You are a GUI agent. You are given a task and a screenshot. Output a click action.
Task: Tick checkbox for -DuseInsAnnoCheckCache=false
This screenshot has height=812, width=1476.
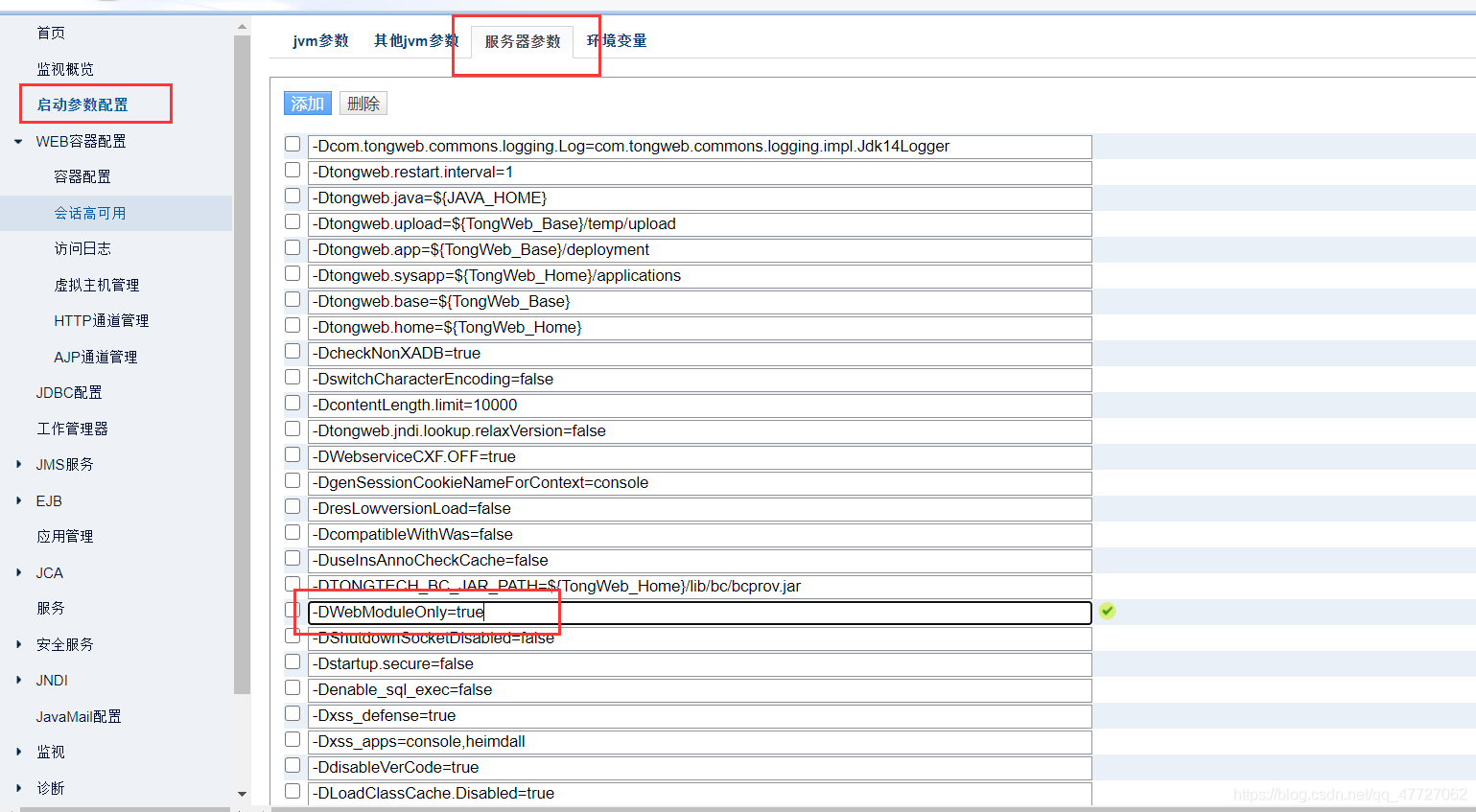(x=293, y=558)
